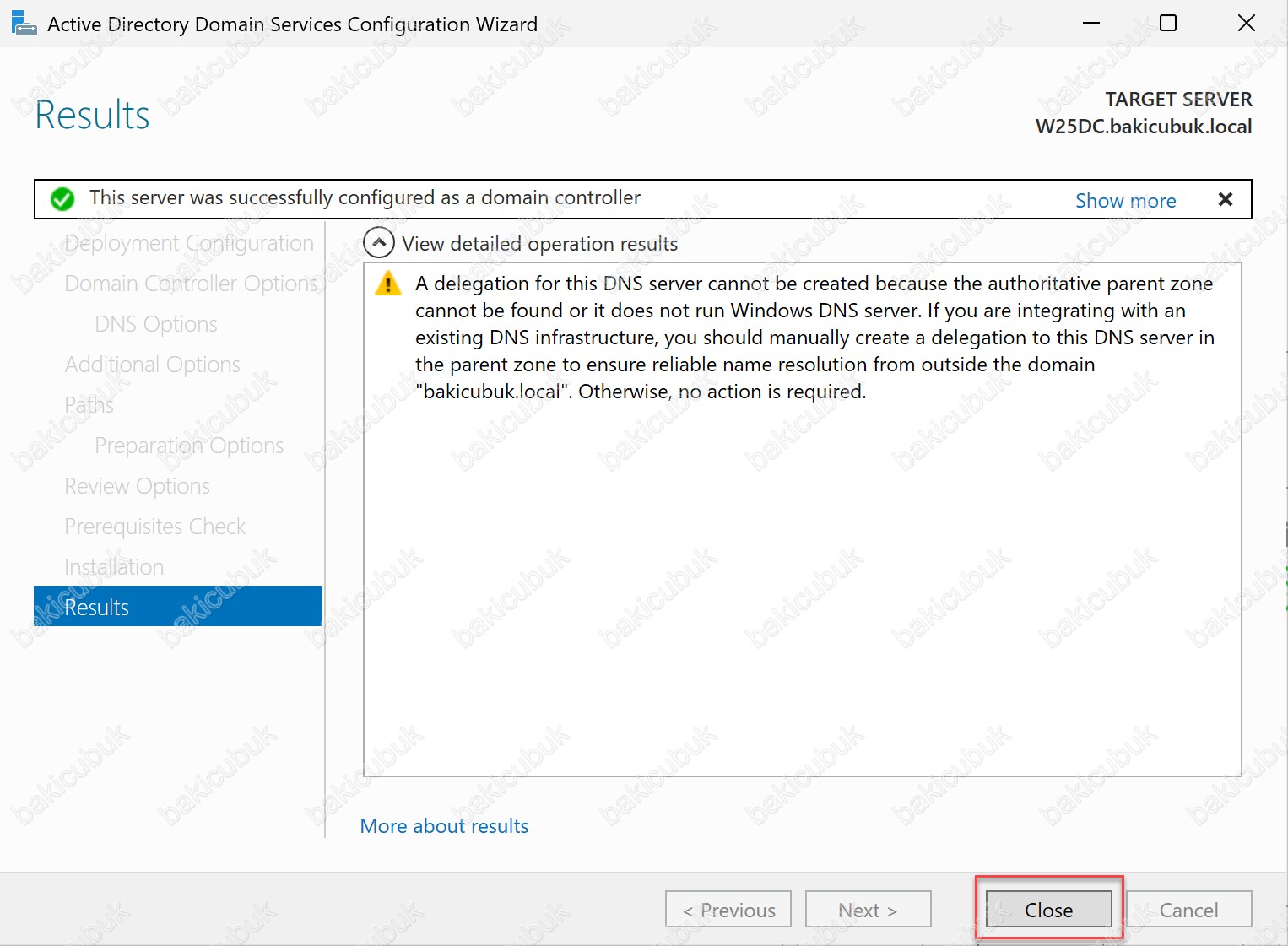Close the wizard window with the X
This screenshot has height=946, width=1288.
[1246, 24]
